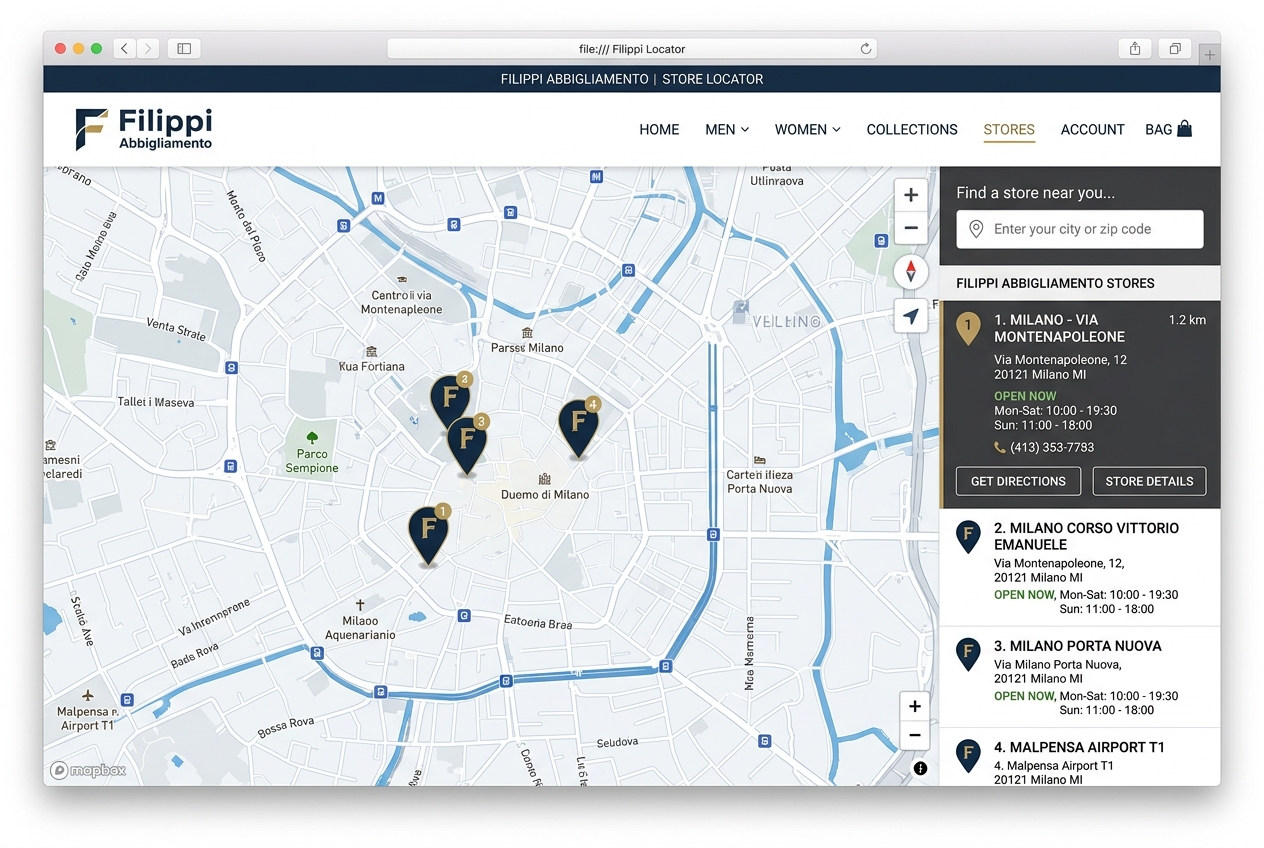This screenshot has width=1264, height=848.
Task: Zoom out with bottom map minus button
Action: [x=914, y=737]
